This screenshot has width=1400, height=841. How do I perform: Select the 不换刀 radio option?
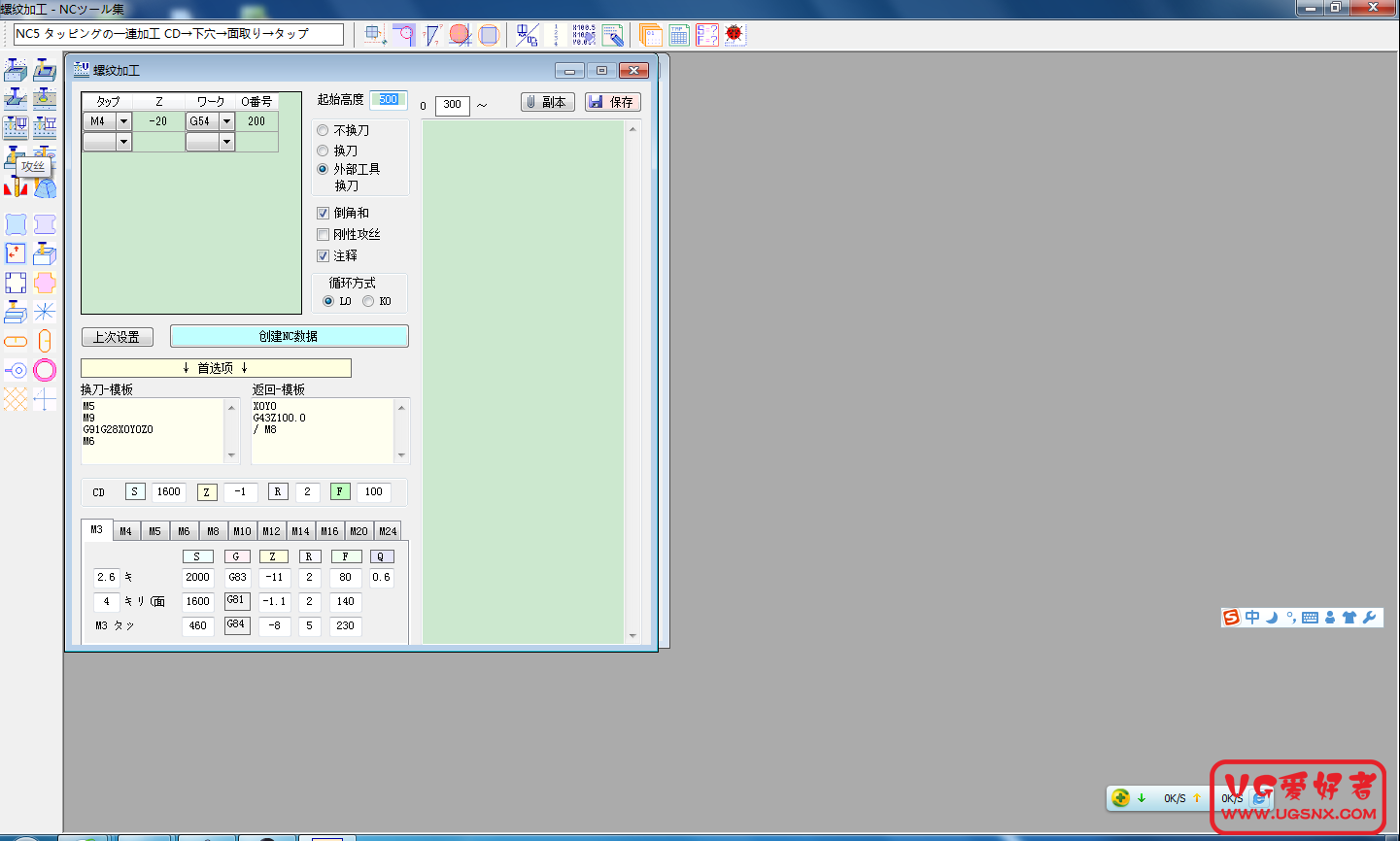tap(343, 130)
